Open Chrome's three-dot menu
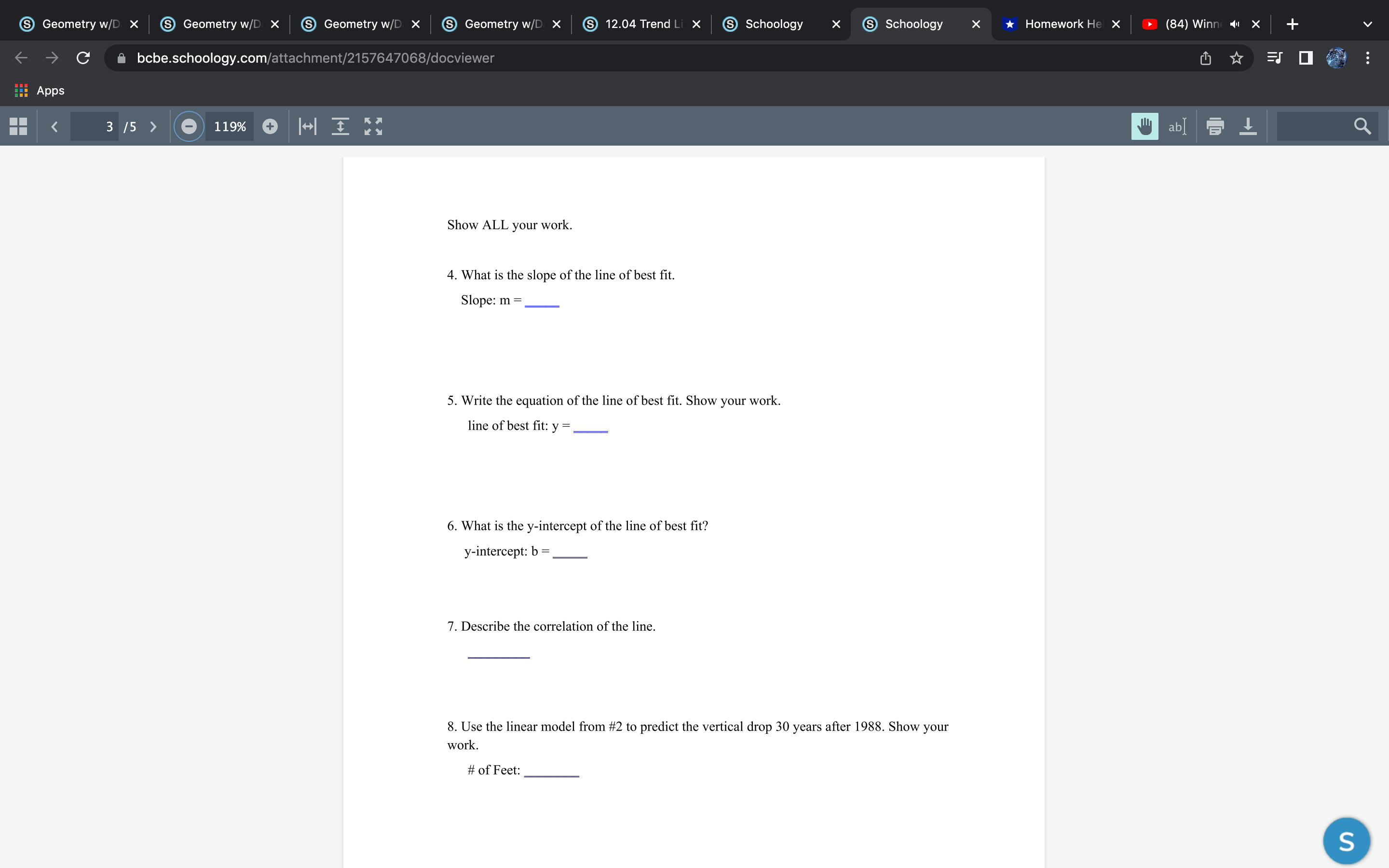1389x868 pixels. 1367,58
